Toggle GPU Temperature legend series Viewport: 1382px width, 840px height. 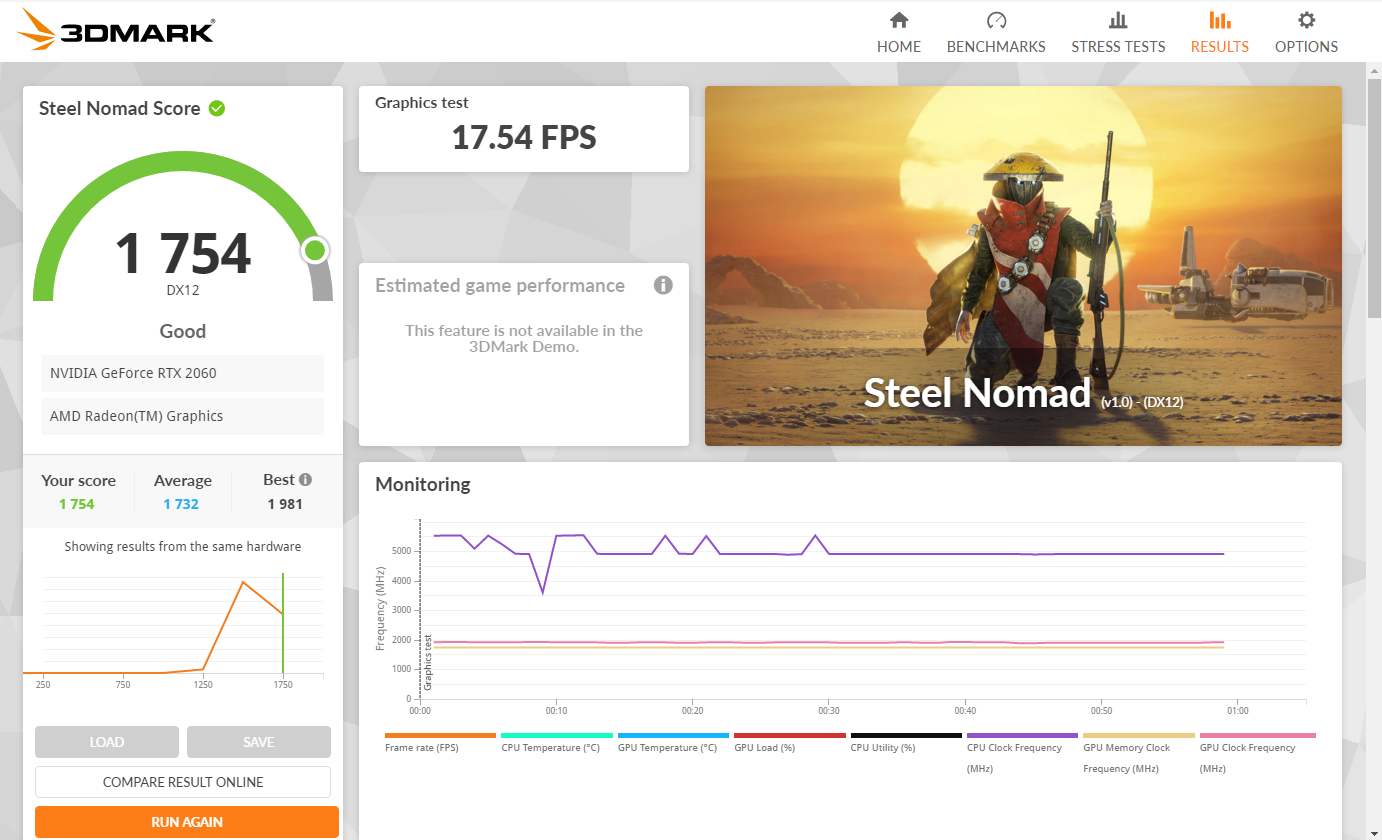tap(673, 742)
